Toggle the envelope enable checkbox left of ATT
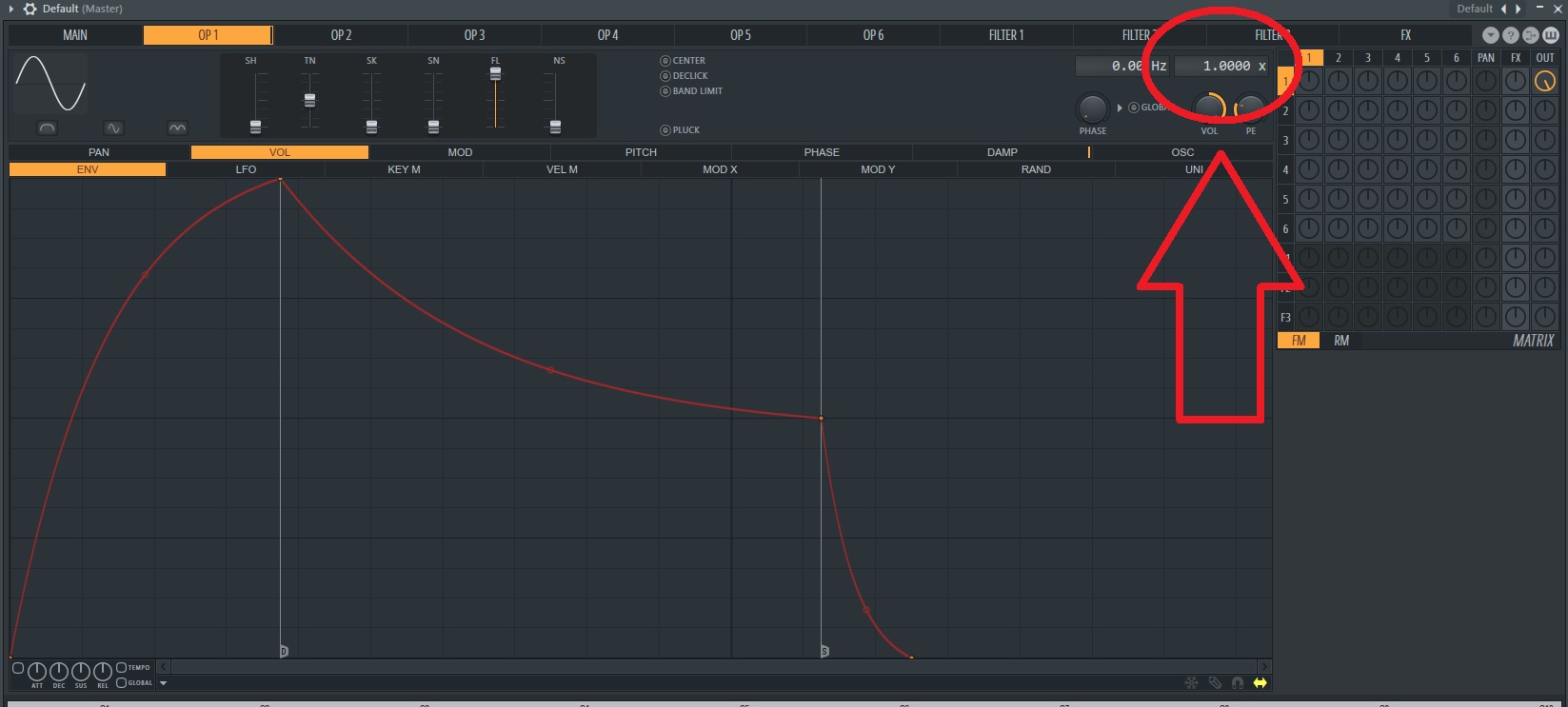 point(18,668)
